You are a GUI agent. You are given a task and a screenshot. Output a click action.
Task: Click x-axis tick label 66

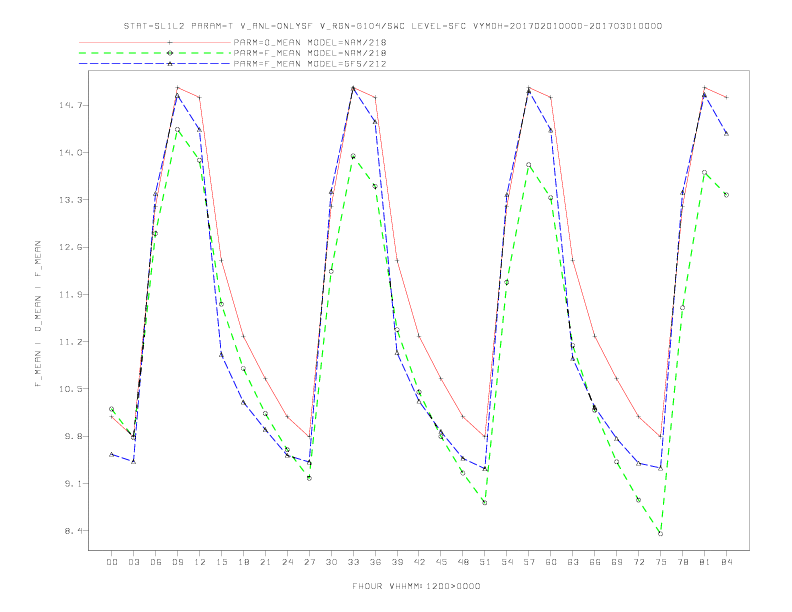point(595,562)
